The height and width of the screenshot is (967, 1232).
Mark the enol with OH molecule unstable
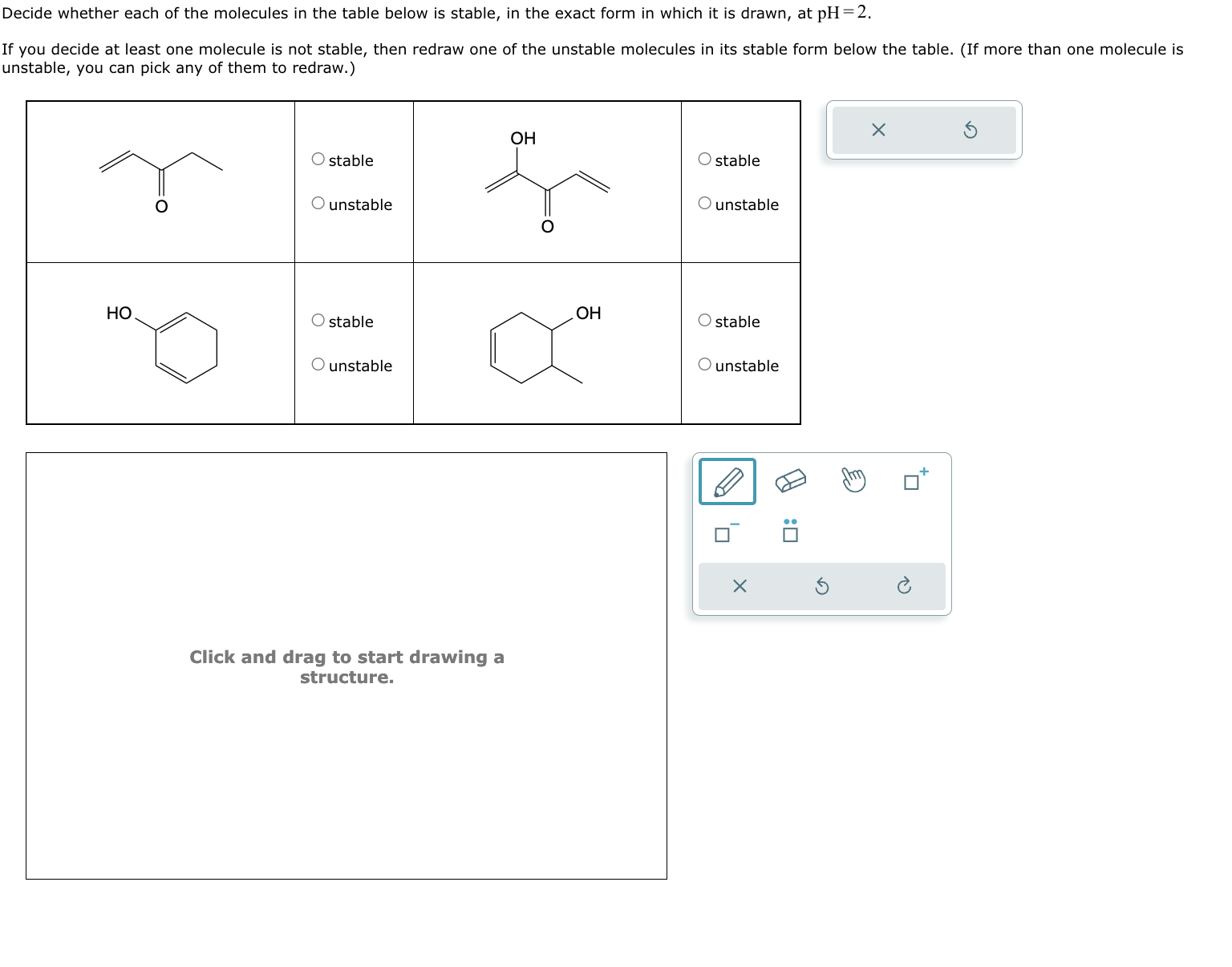coord(703,204)
